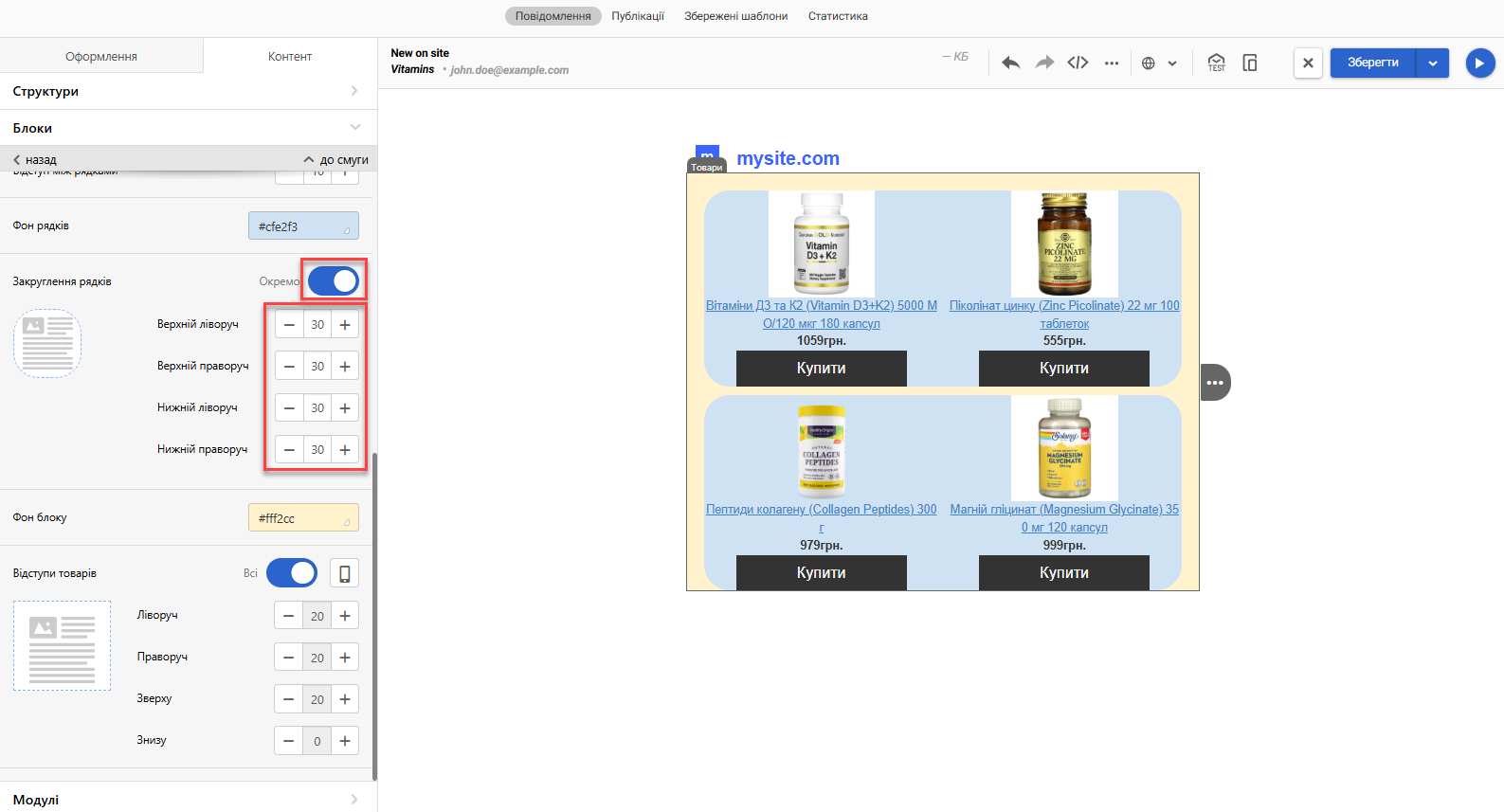Screen dimensions: 1504x812
Task: Increase the top-left radius value
Action: pyautogui.click(x=345, y=325)
